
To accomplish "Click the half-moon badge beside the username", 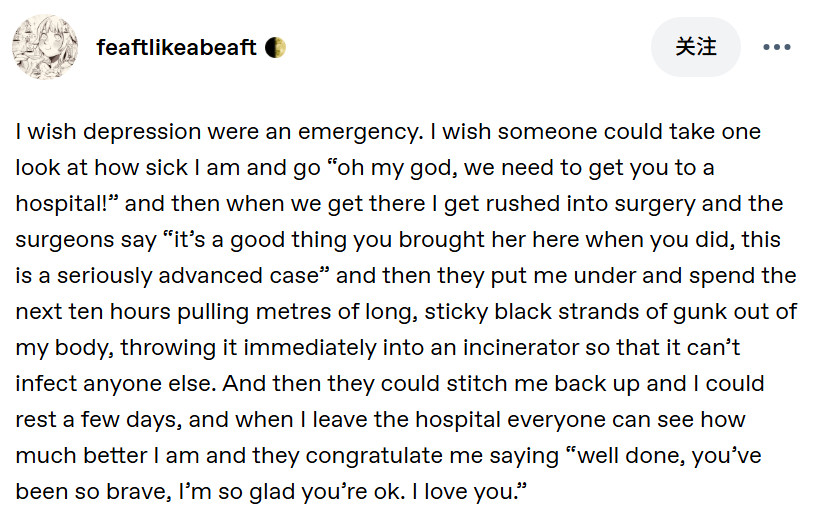I will coord(275,48).
